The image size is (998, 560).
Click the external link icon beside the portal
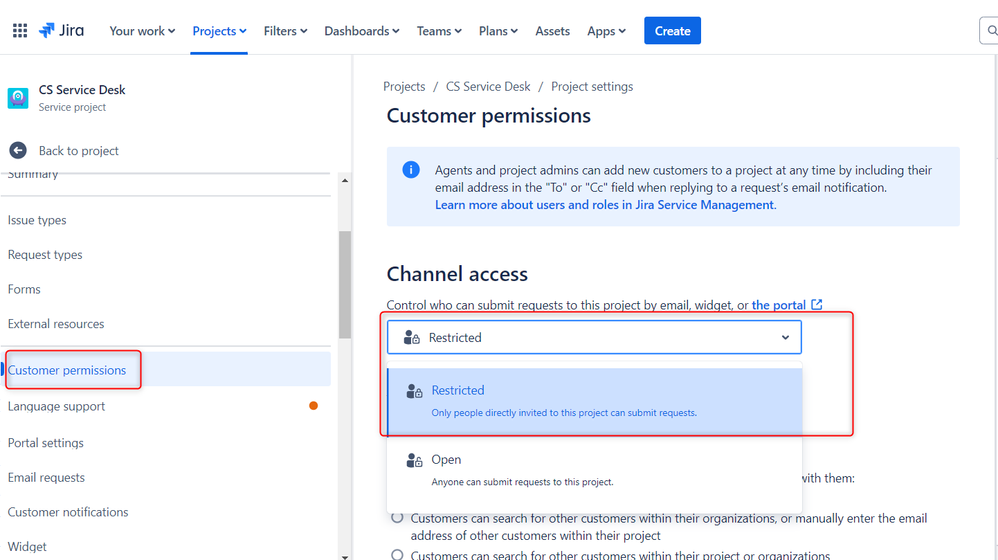pyautogui.click(x=817, y=304)
